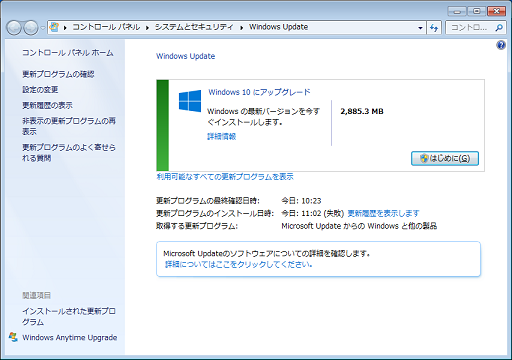Open 利用可能なすべての更新プログラムを表示 link

(225, 177)
